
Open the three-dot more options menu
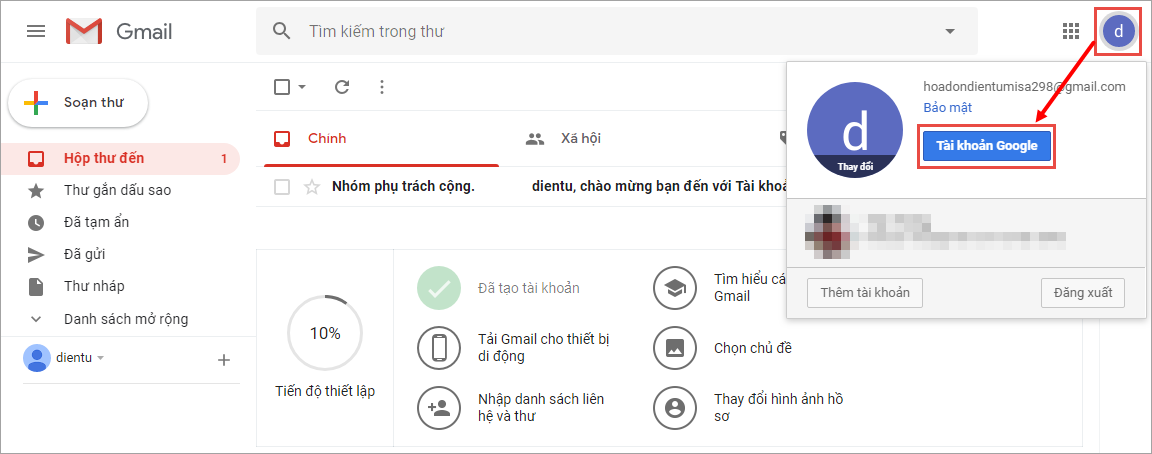point(381,87)
